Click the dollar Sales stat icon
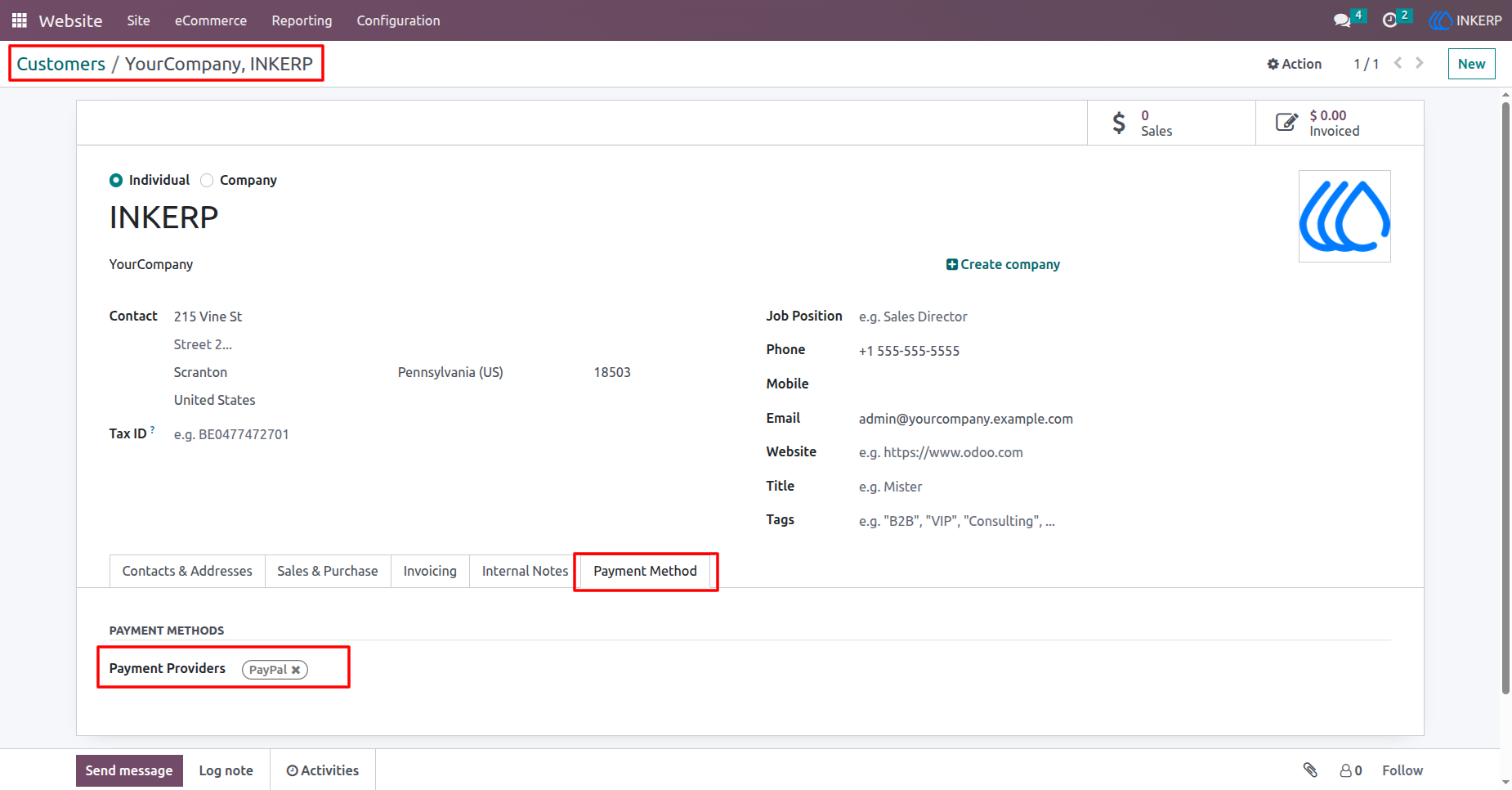Screen dimensions: 1512x790 coord(1119,123)
